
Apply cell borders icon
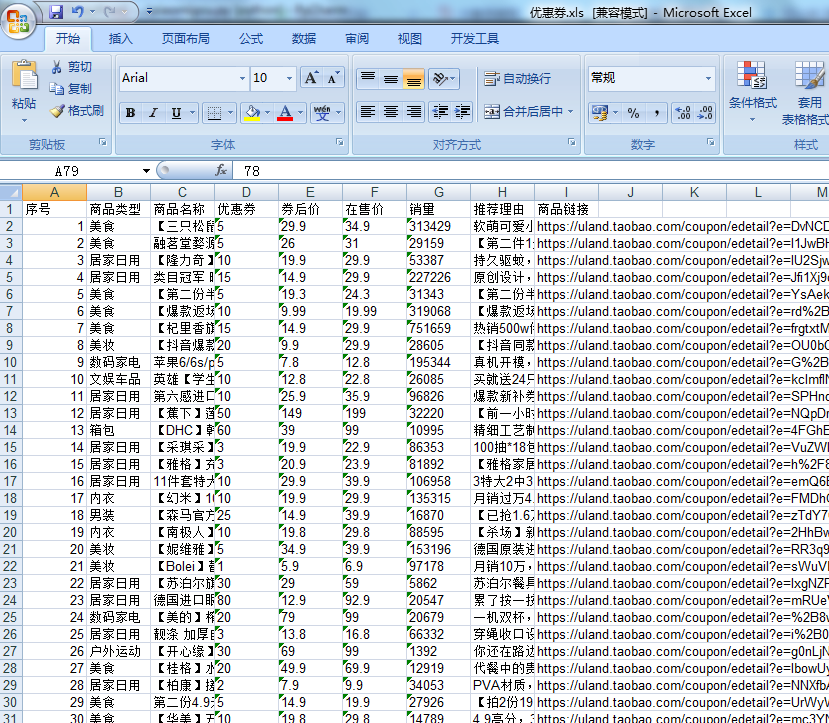click(x=214, y=113)
